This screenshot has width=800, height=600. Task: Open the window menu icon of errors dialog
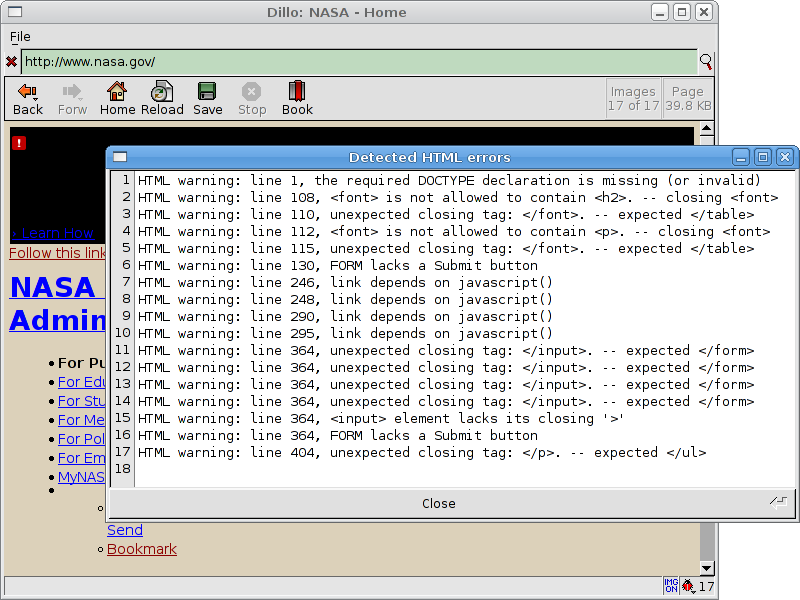pos(120,157)
